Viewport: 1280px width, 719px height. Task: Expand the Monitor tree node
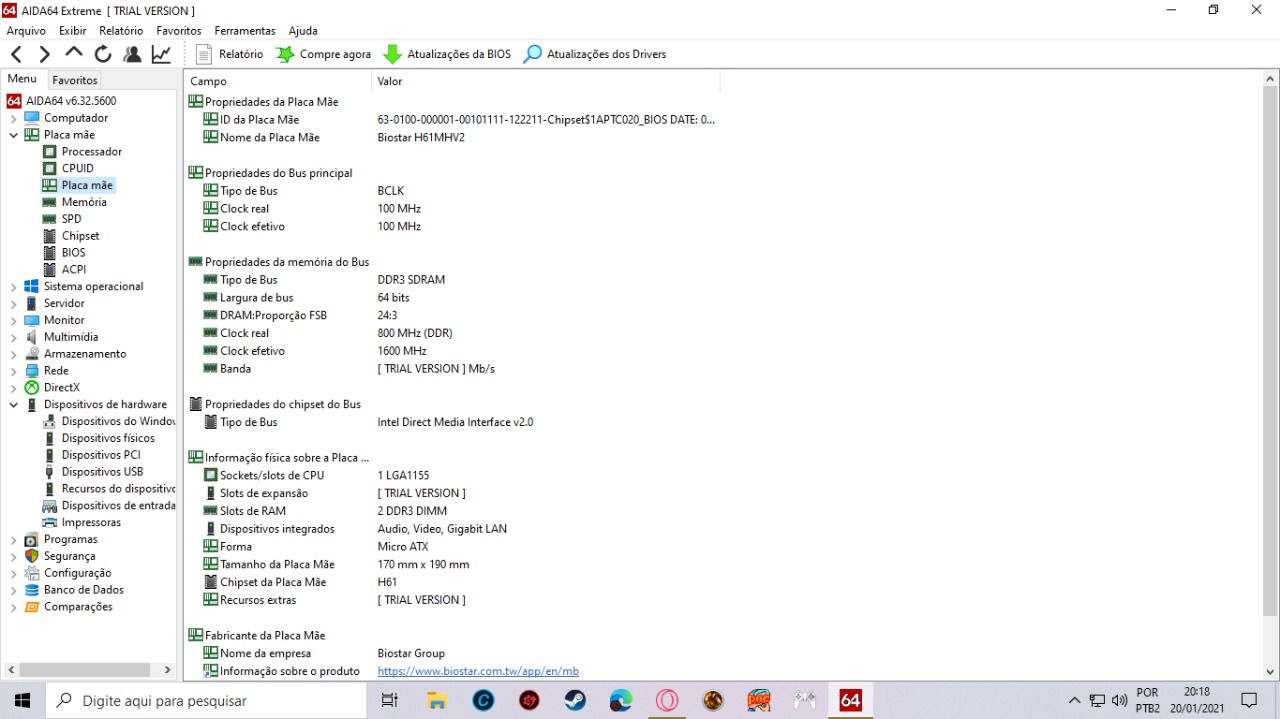click(14, 321)
